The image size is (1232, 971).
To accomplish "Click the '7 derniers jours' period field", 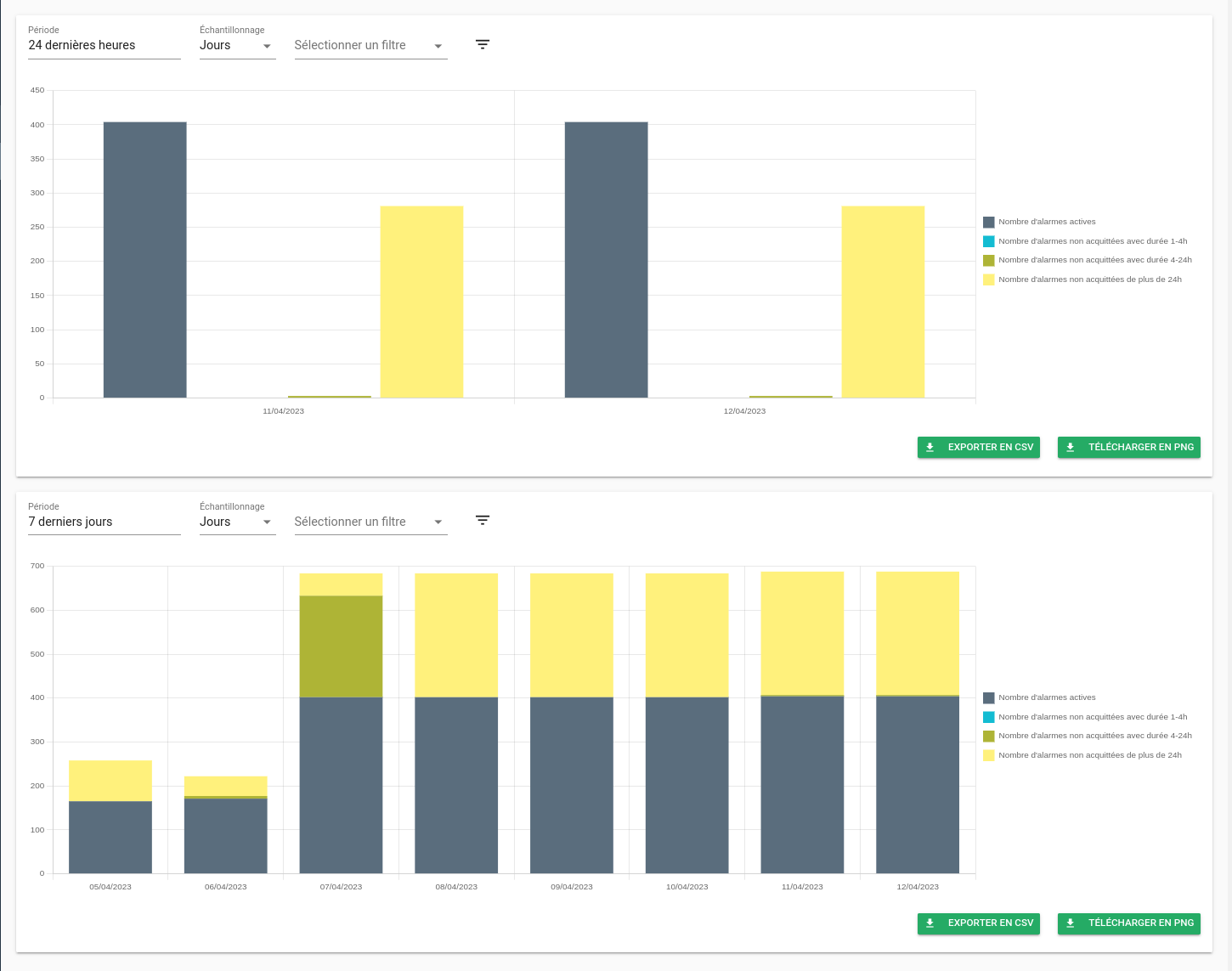I will (x=104, y=522).
